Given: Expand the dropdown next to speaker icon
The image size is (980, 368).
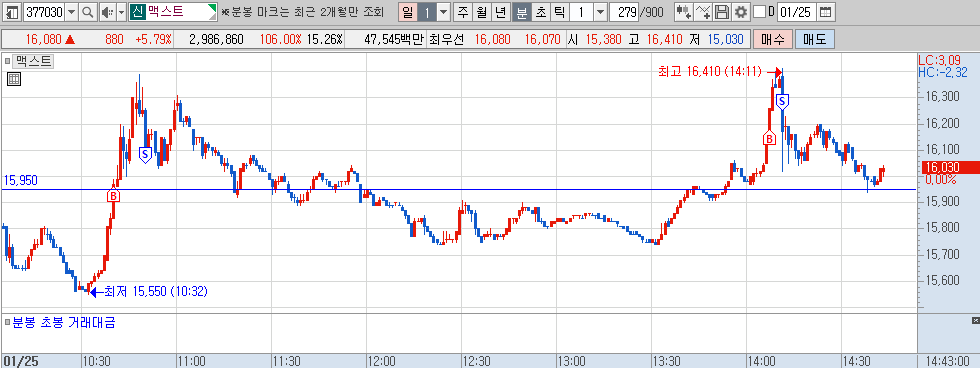Looking at the screenshot, I should [121, 11].
